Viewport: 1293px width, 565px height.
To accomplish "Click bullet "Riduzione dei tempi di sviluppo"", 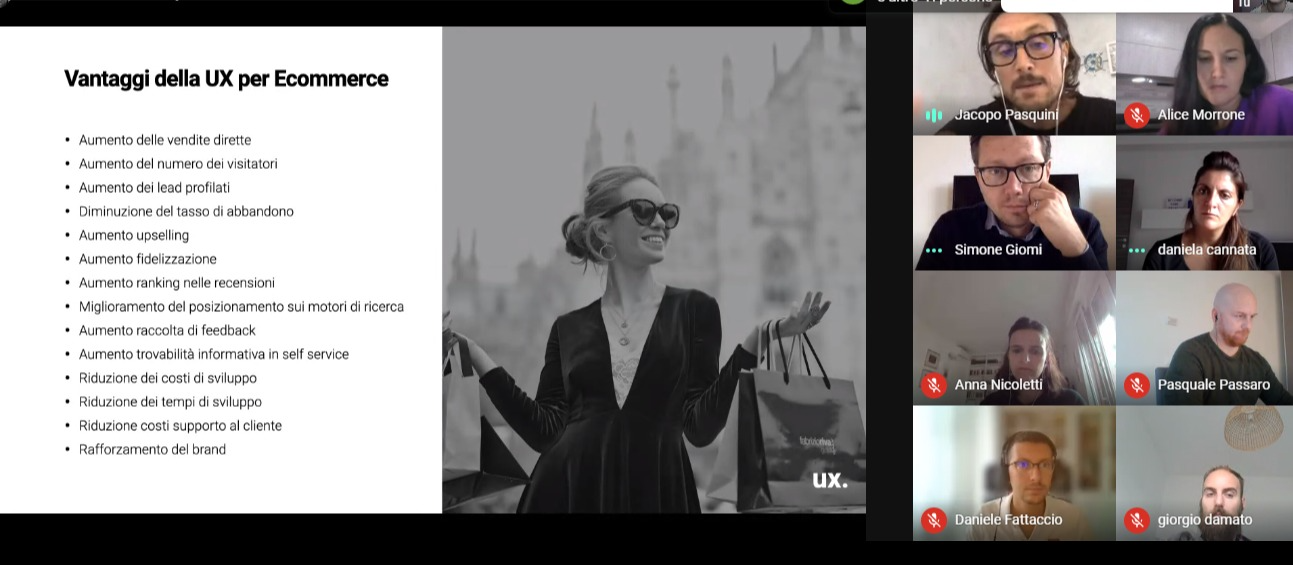I will click(x=170, y=402).
